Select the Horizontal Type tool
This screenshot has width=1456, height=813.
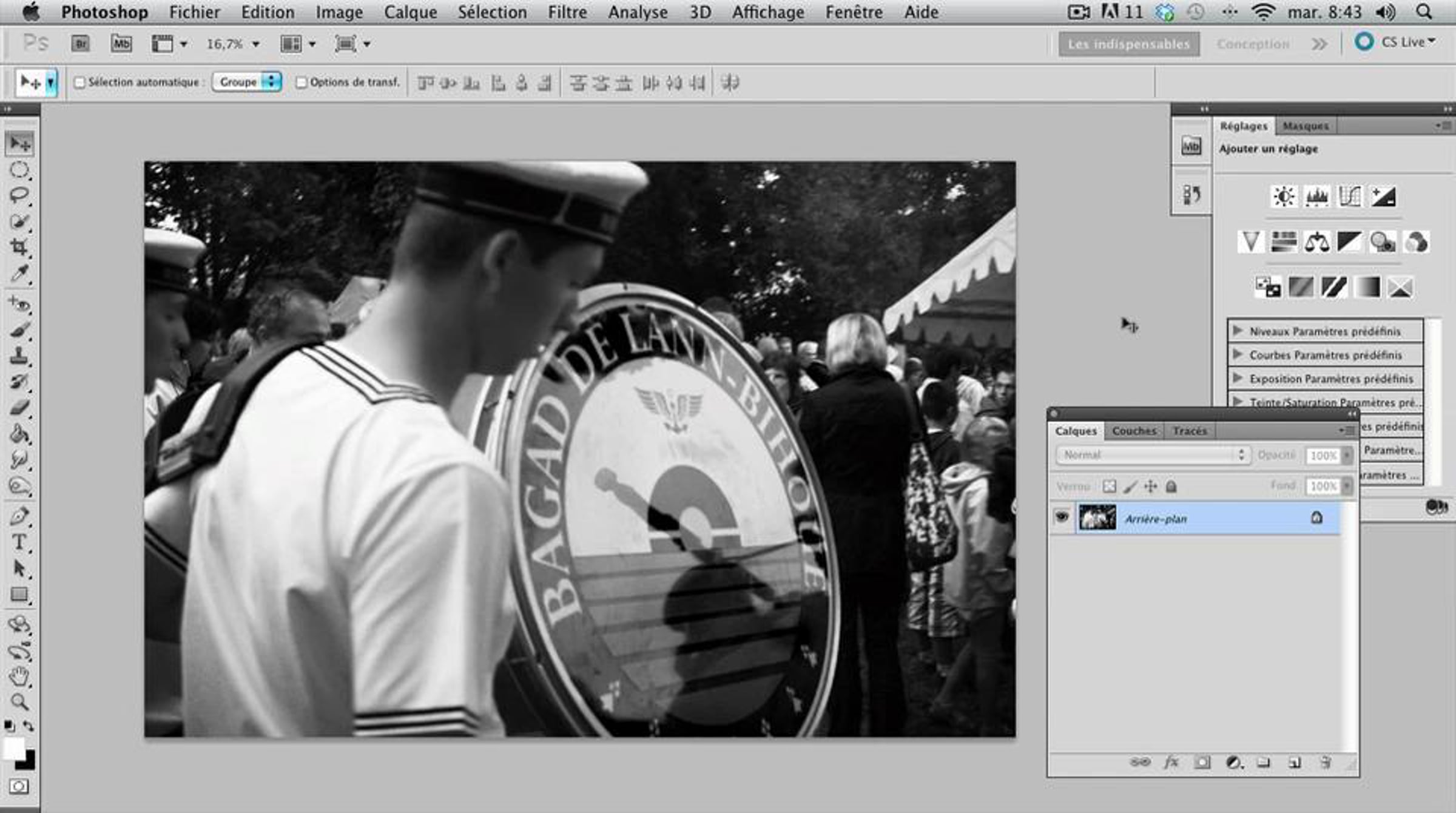pos(19,542)
